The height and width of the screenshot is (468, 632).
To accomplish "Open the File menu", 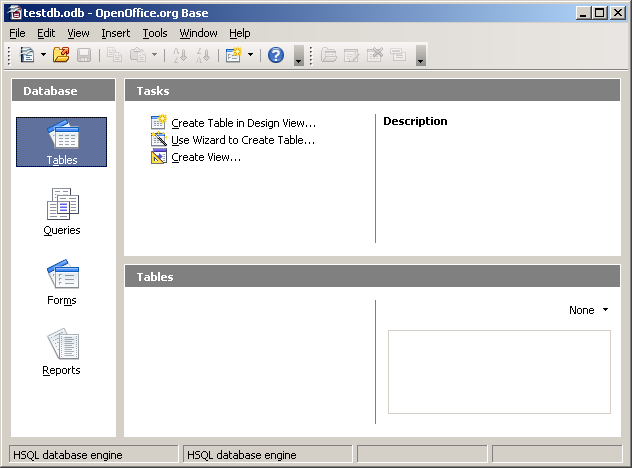I will click(17, 33).
